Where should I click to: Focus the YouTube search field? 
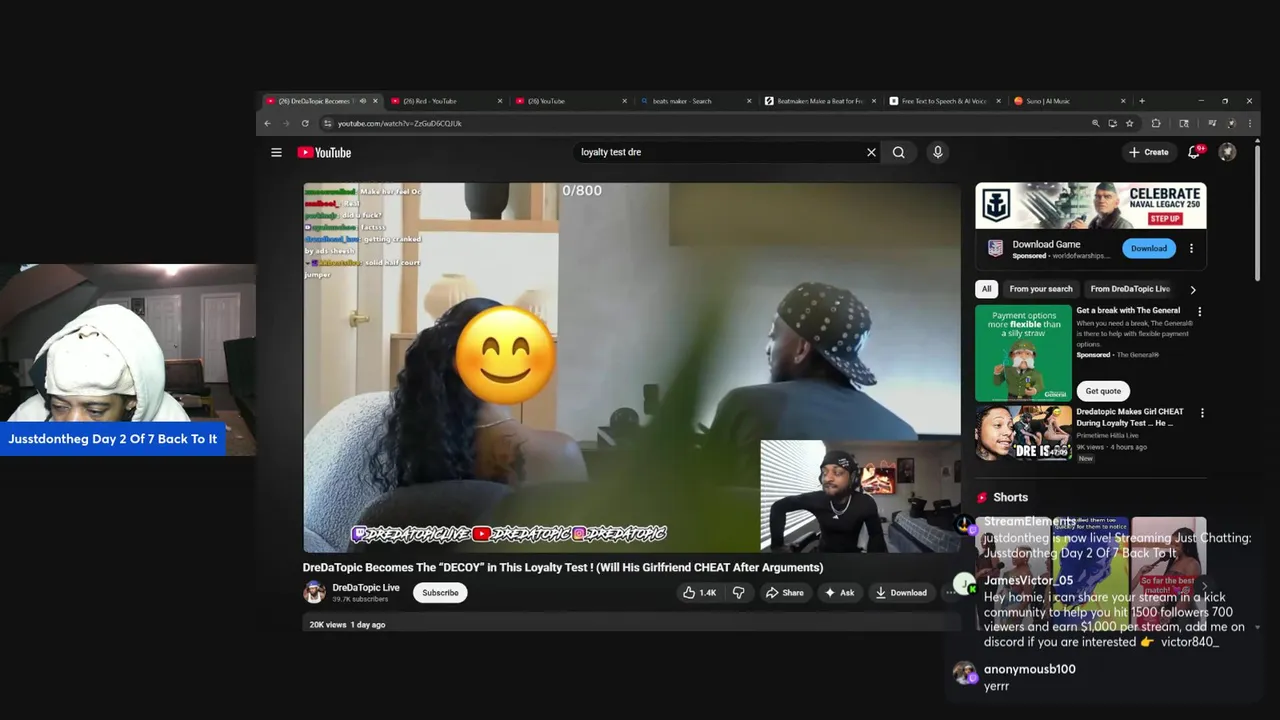point(720,152)
